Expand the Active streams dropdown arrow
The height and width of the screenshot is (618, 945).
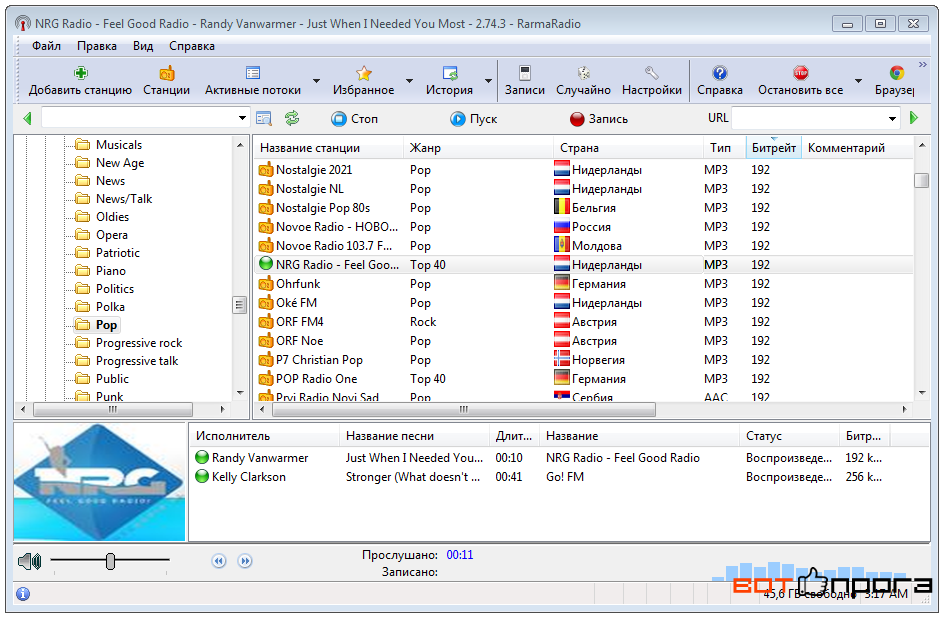tap(316, 81)
